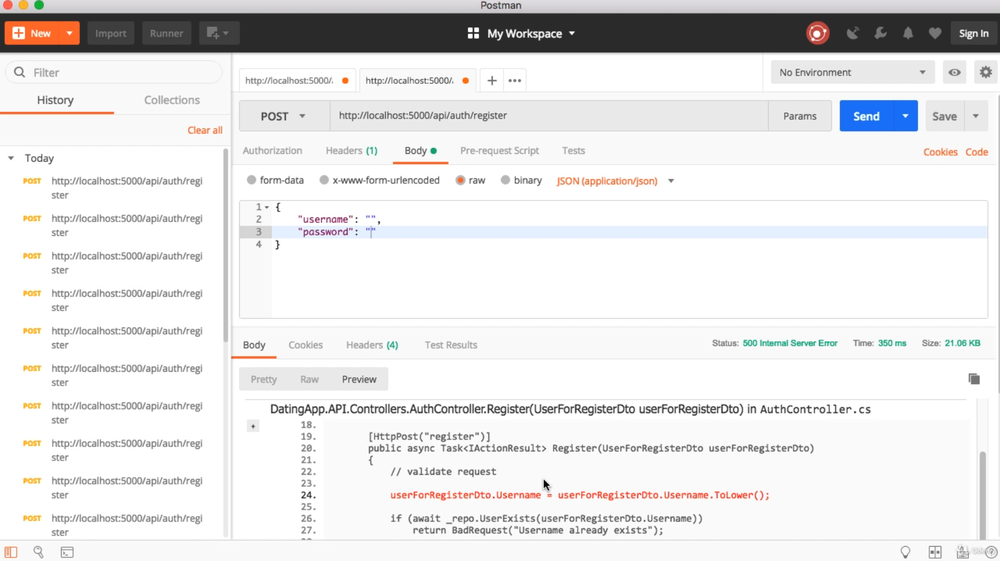Viewport: 1000px width, 561px height.
Task: Open manage environments gear icon
Action: (986, 72)
